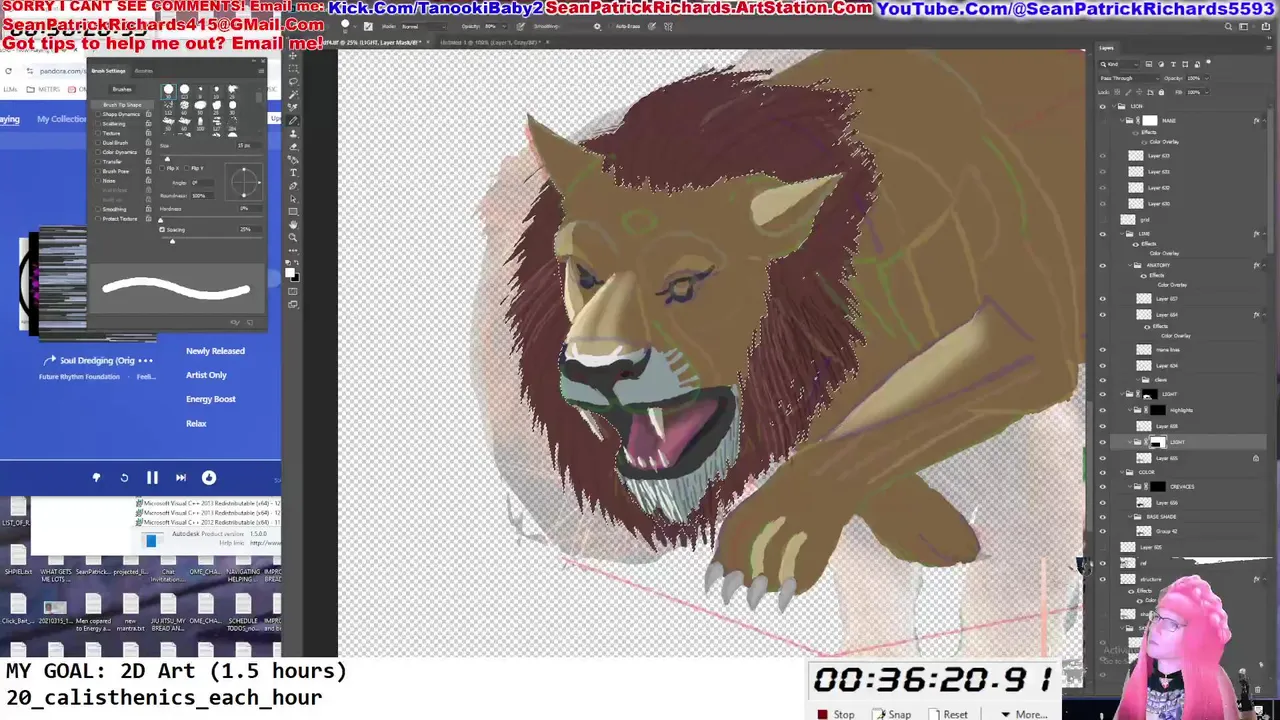This screenshot has width=1280, height=720.
Task: Select the Lasso tool
Action: pyautogui.click(x=294, y=81)
